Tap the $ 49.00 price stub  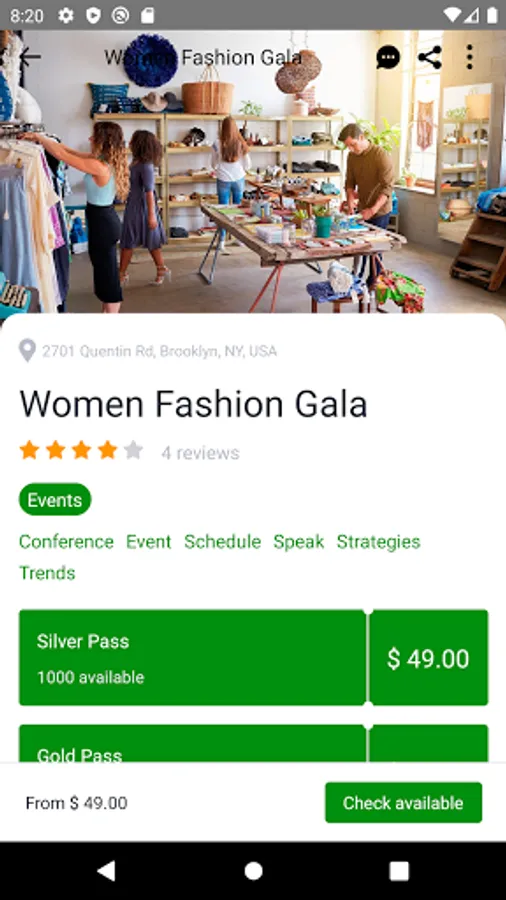[x=429, y=658]
